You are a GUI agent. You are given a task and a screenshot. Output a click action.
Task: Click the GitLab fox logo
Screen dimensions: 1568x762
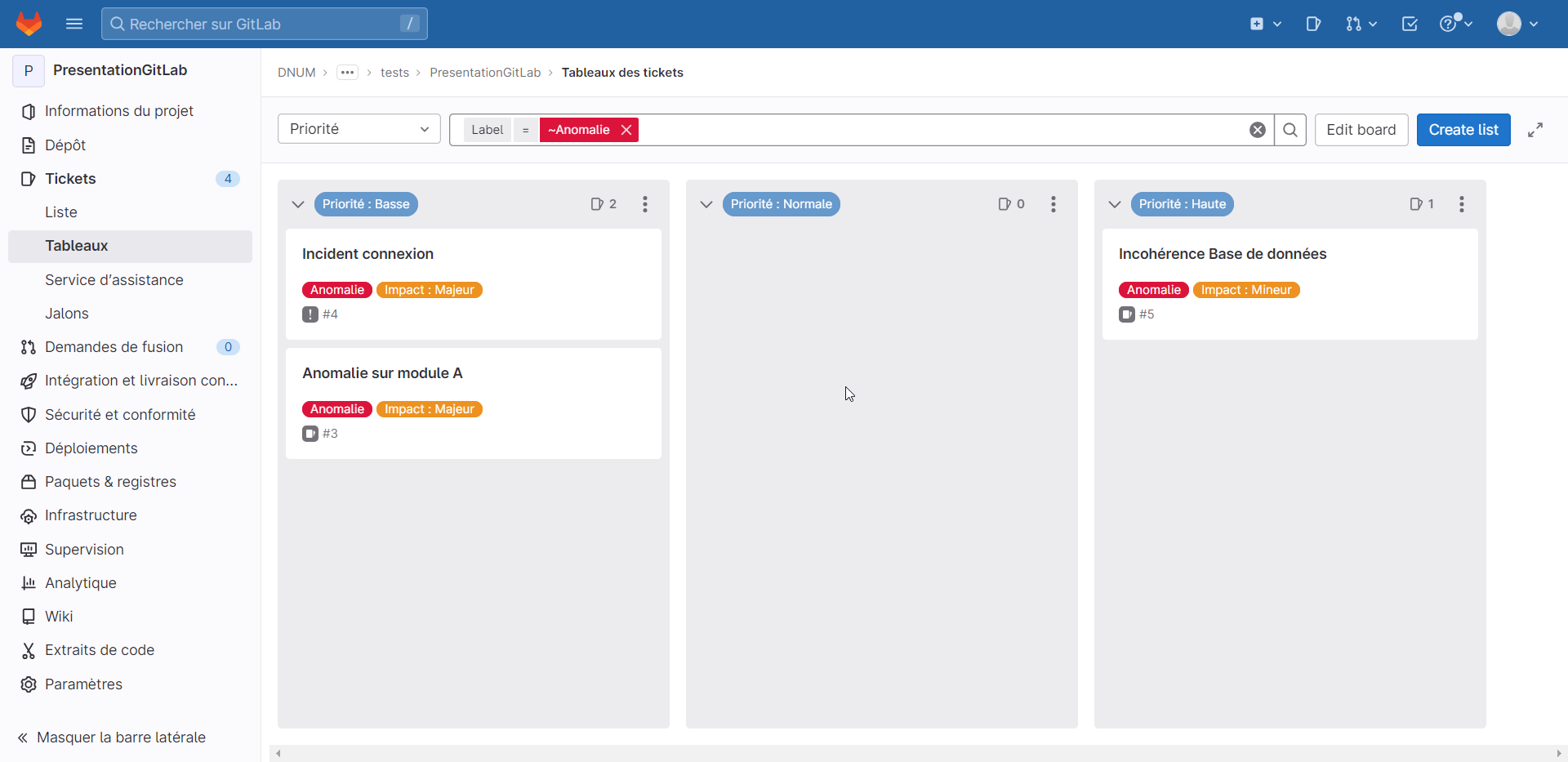pos(29,24)
